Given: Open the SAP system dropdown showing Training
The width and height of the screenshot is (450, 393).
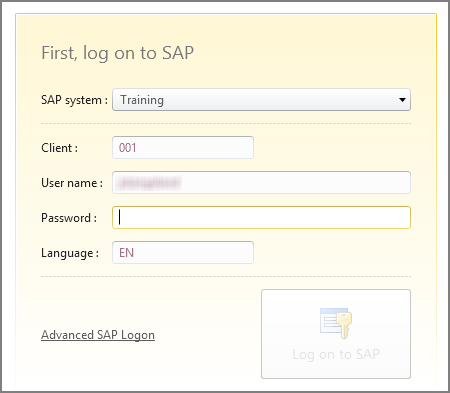Looking at the screenshot, I should point(261,100).
